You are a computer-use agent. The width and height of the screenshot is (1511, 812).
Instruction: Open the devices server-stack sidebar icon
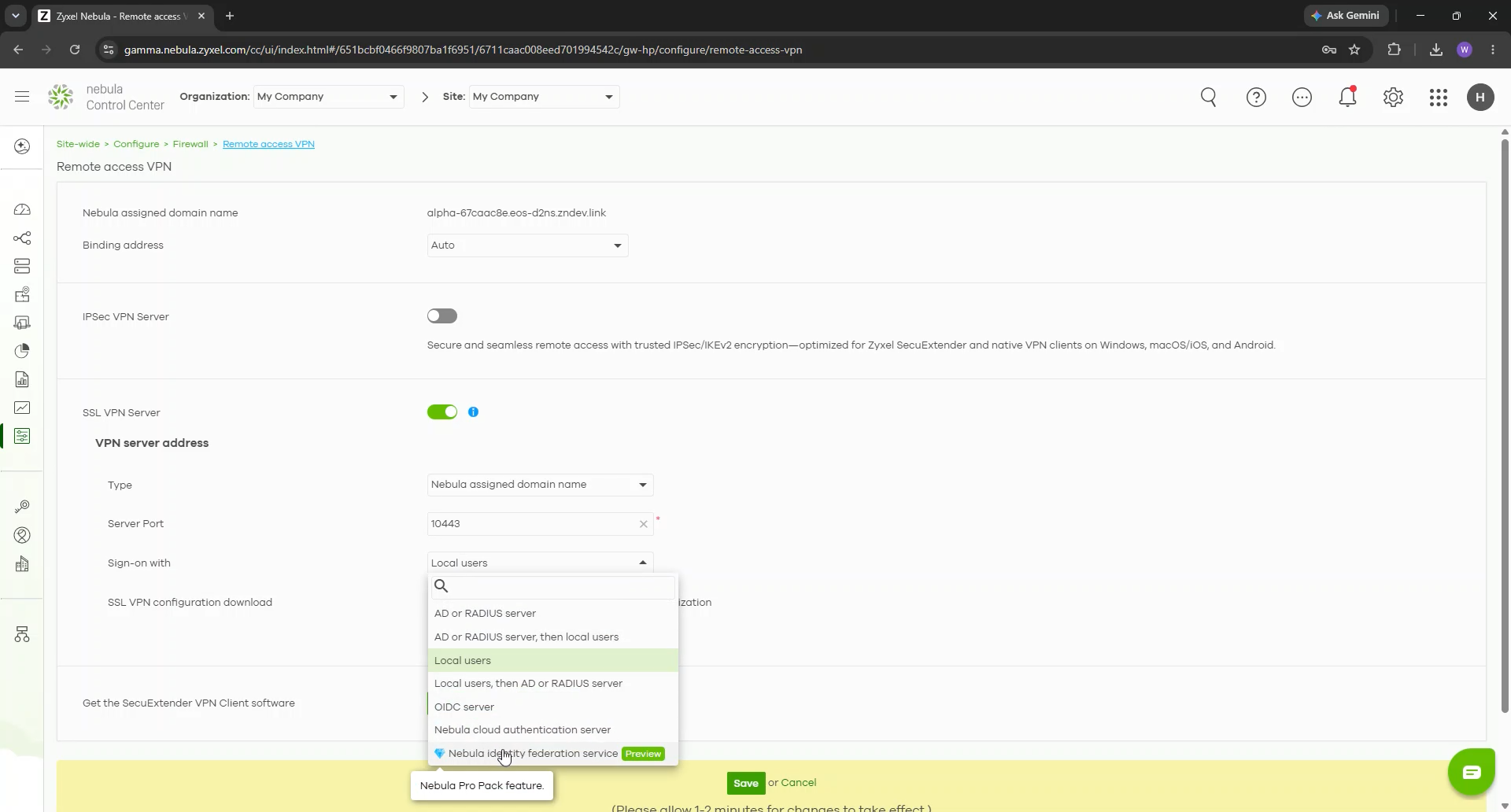point(22,266)
